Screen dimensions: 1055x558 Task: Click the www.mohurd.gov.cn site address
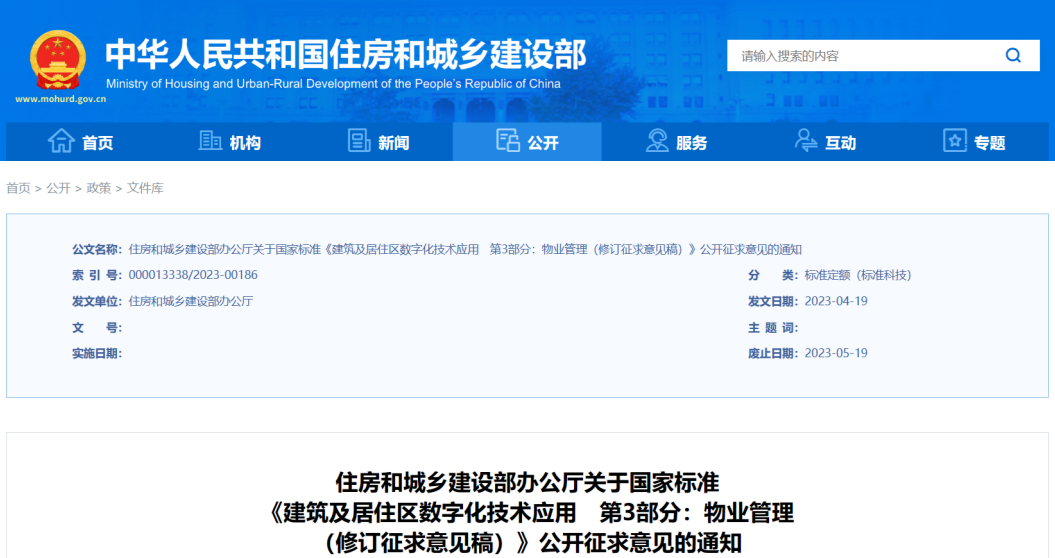tap(60, 99)
